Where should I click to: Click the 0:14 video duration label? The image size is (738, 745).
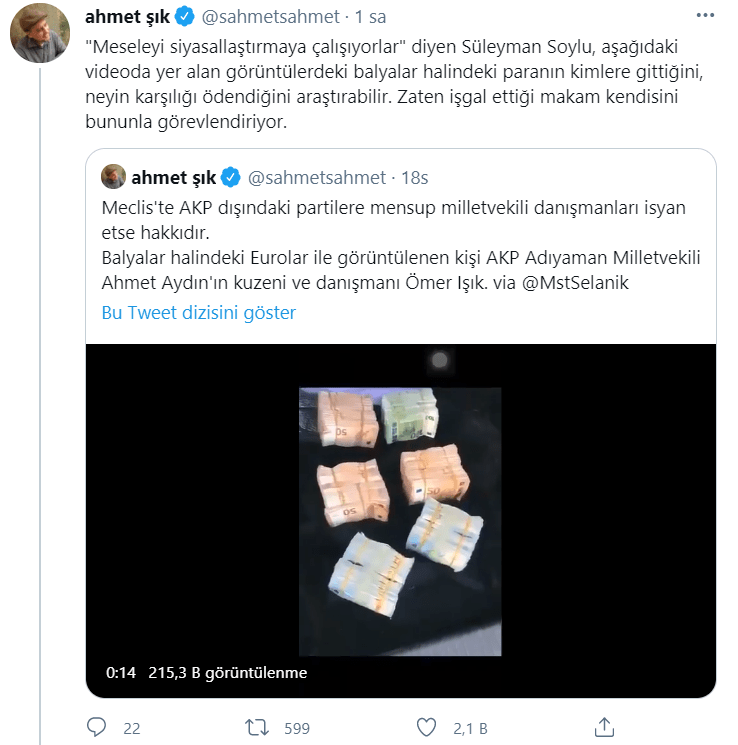[x=121, y=673]
